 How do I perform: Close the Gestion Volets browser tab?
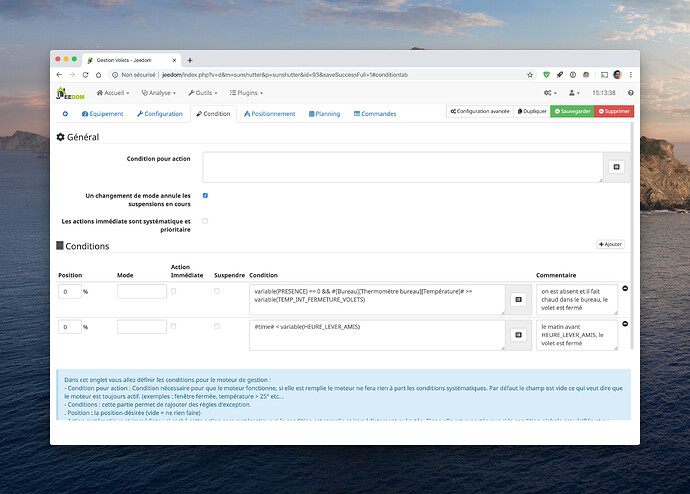tap(174, 60)
